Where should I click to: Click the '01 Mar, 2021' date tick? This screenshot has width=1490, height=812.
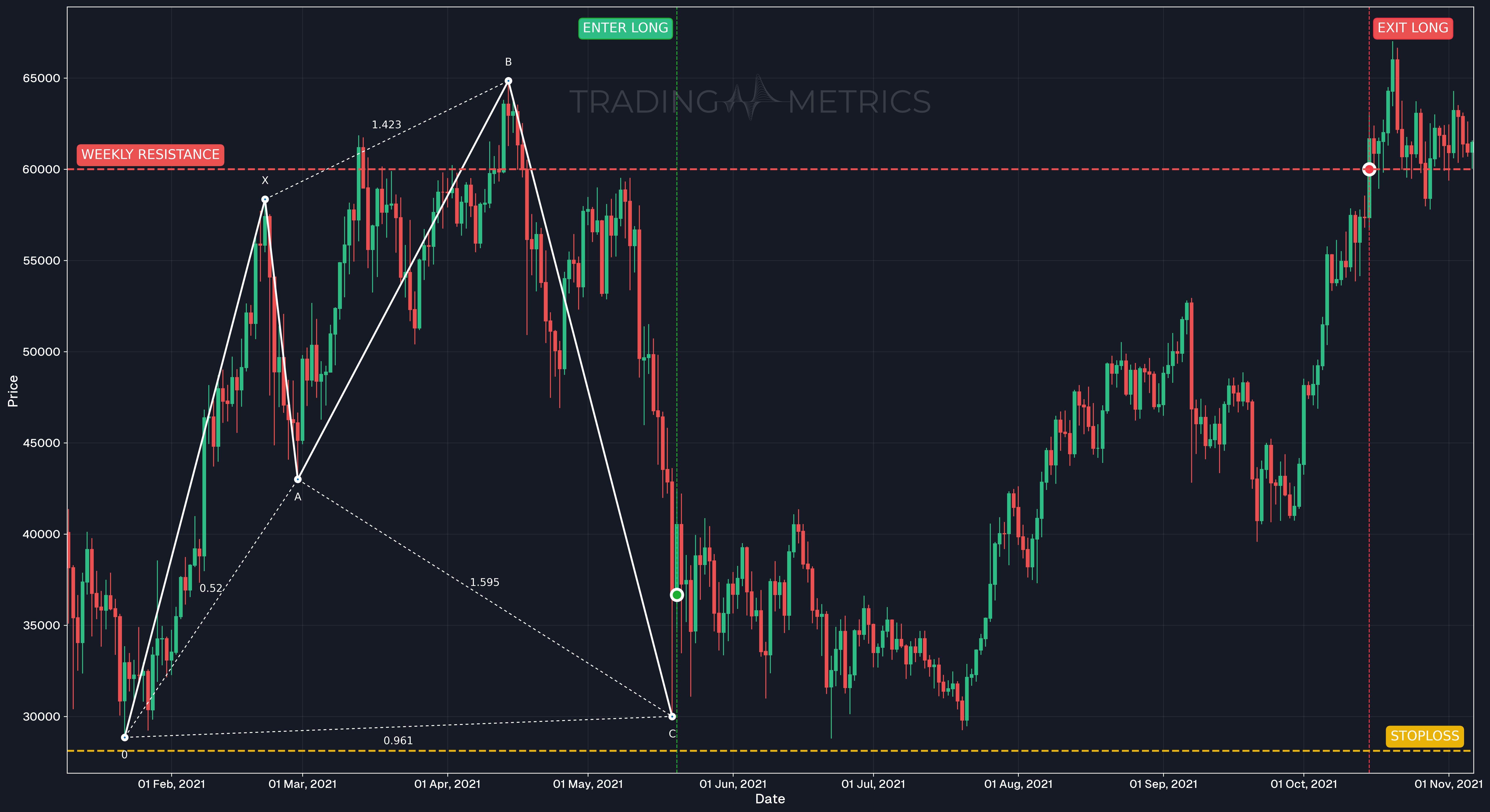pos(303,784)
